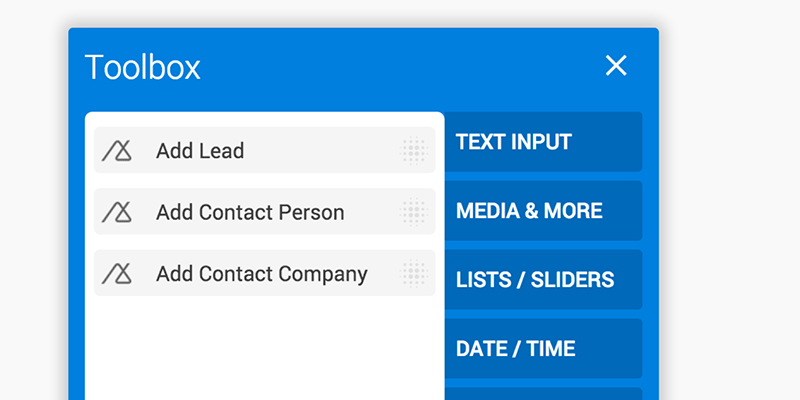800x400 pixels.
Task: Click the Add Contact Company dotted drag handle
Action: [414, 273]
